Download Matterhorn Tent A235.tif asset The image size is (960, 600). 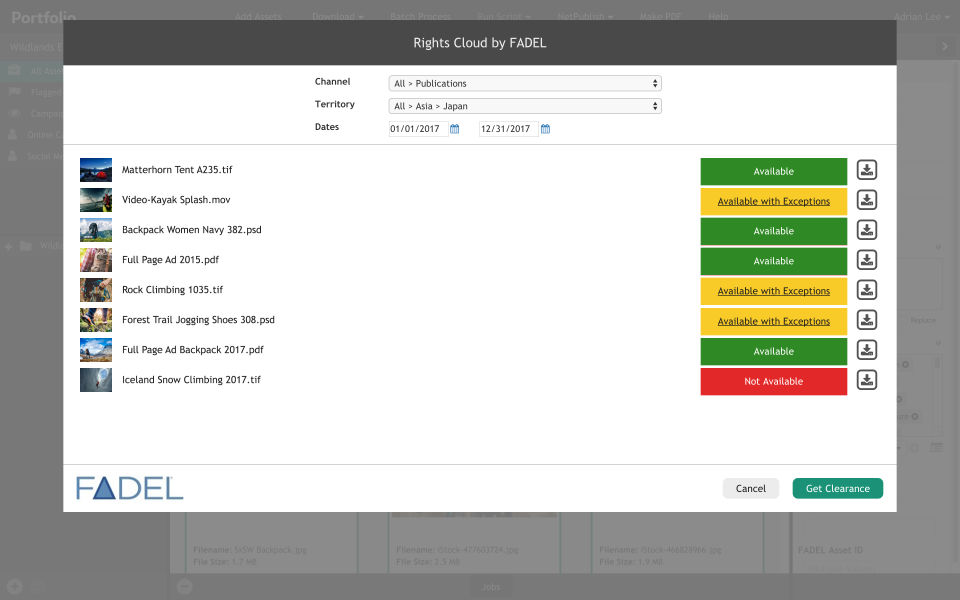click(866, 170)
